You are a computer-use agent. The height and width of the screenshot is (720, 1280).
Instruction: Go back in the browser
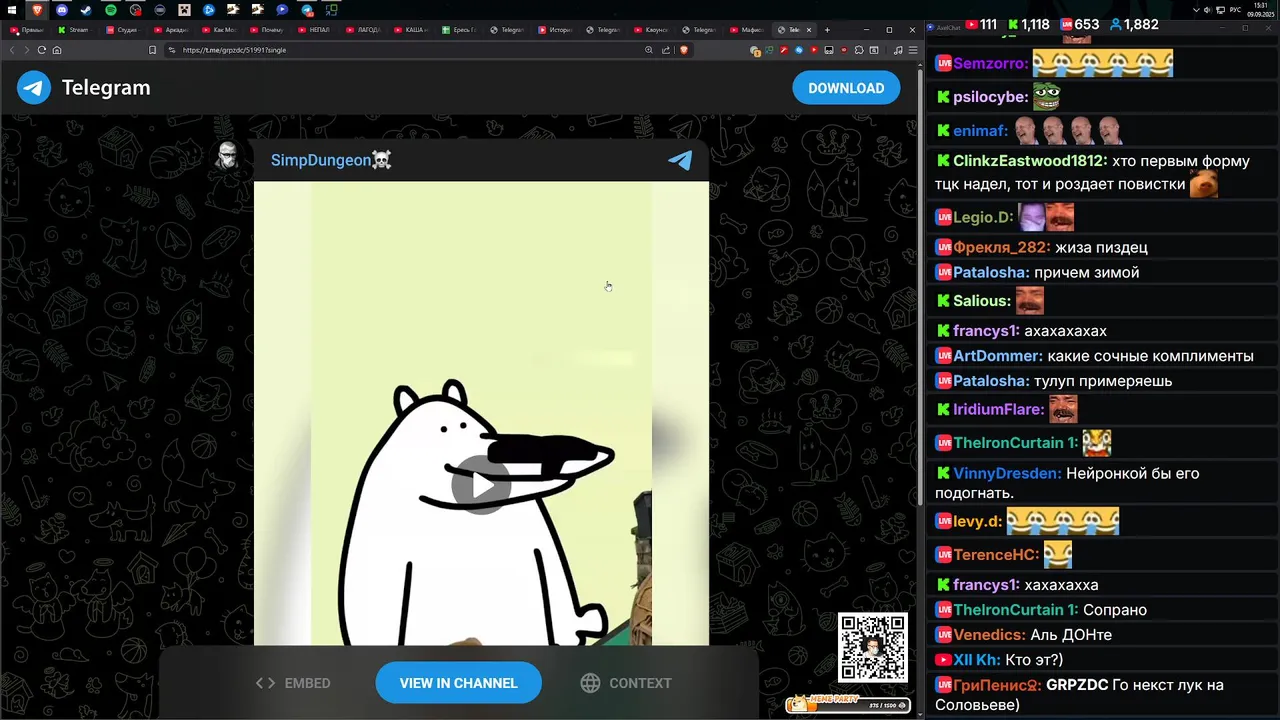point(12,50)
